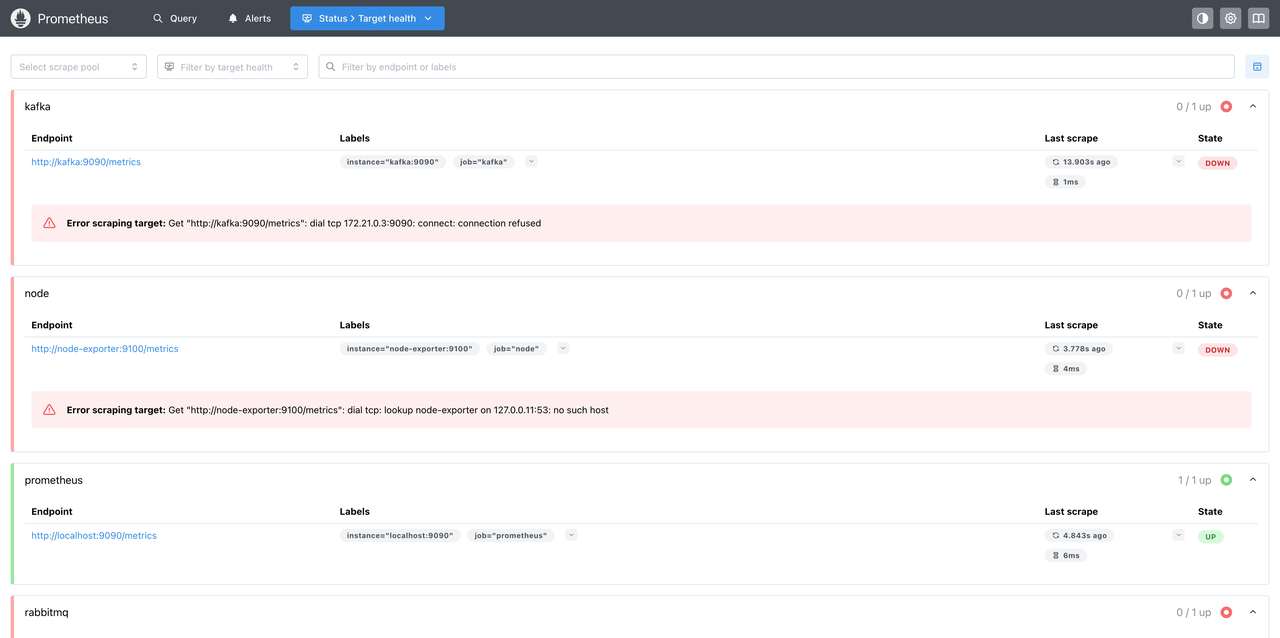Expand the kafka target labels chevron
The image size is (1280, 638).
coord(531,161)
